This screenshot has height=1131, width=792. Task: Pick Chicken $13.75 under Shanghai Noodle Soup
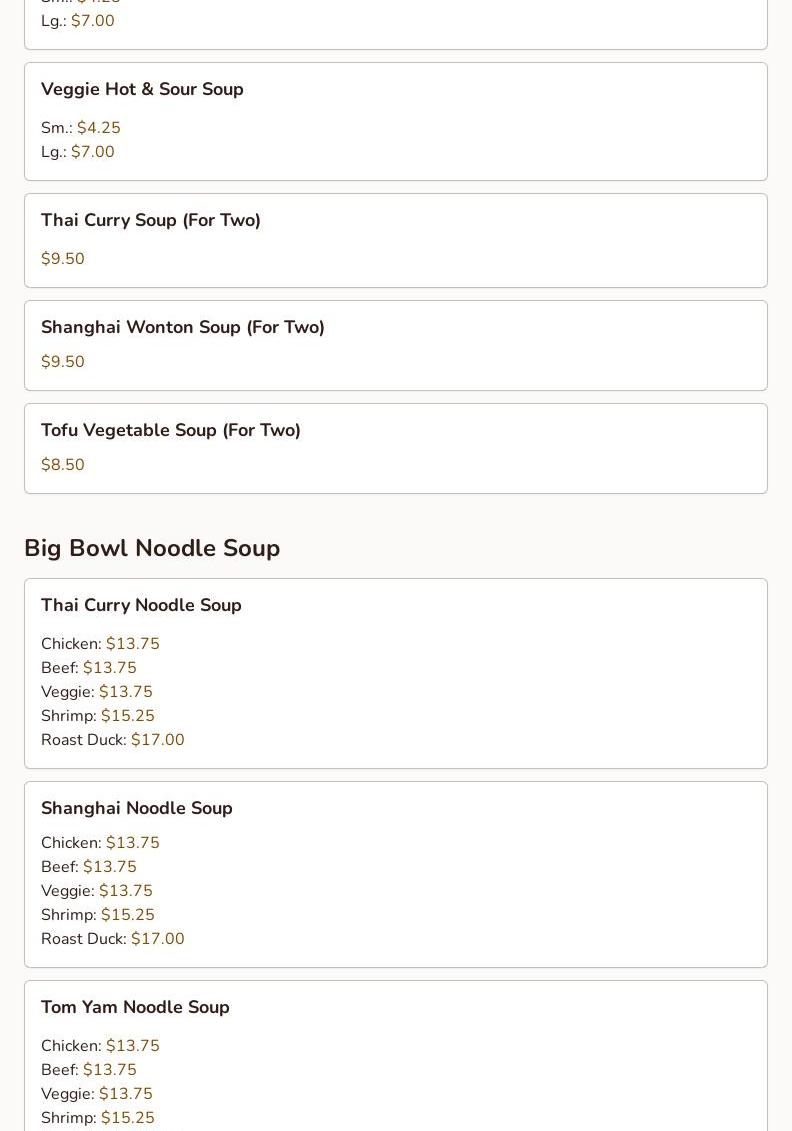tap(100, 842)
